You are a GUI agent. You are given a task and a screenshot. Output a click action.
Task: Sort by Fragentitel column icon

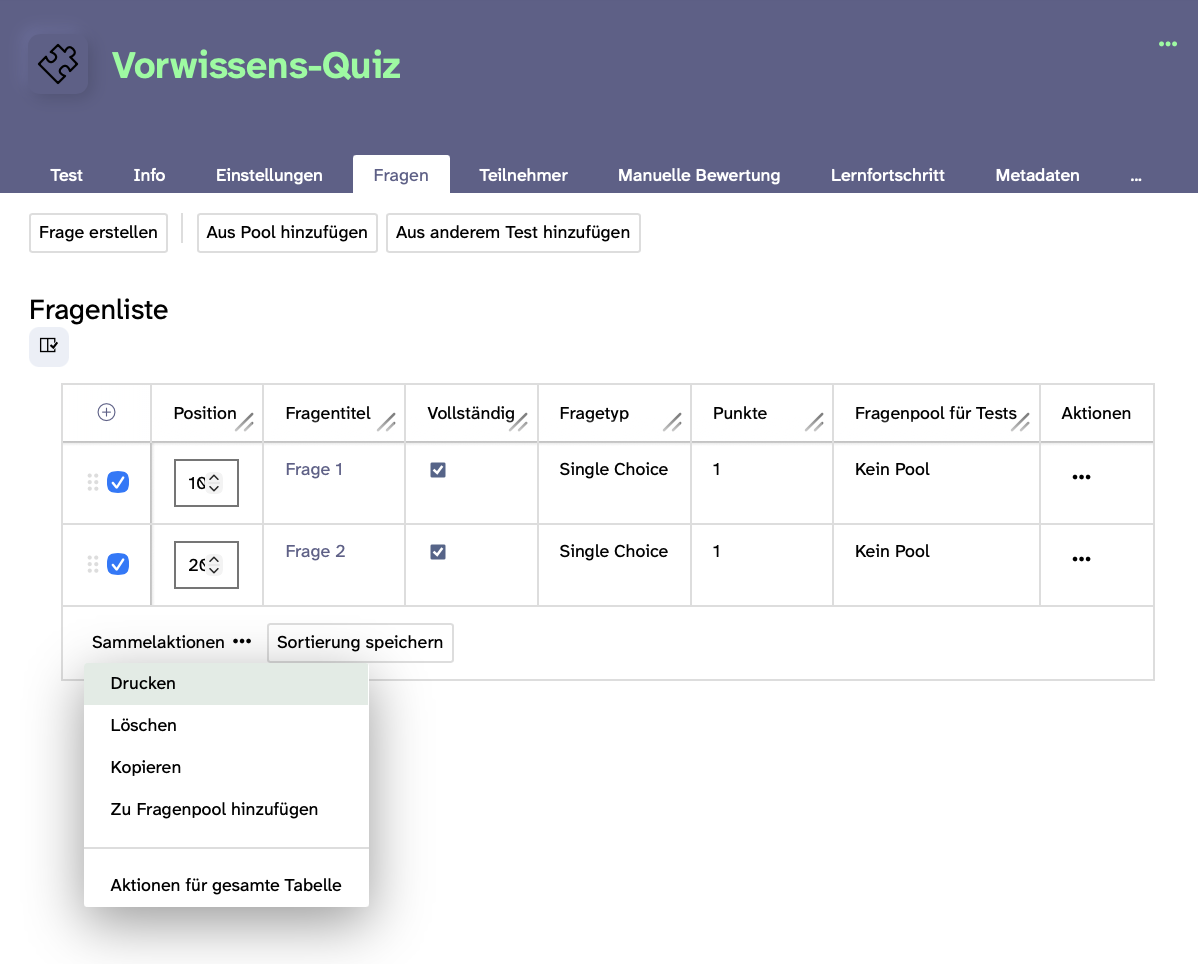pos(387,422)
